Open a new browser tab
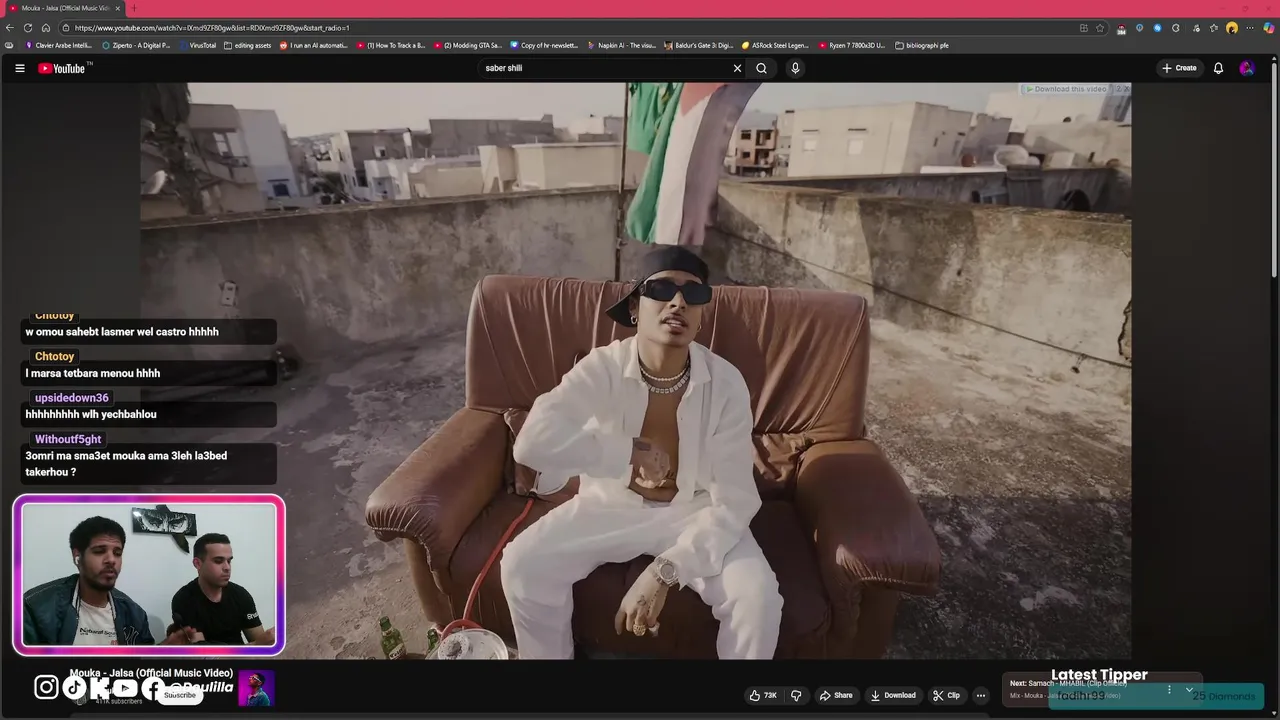 coord(134,8)
